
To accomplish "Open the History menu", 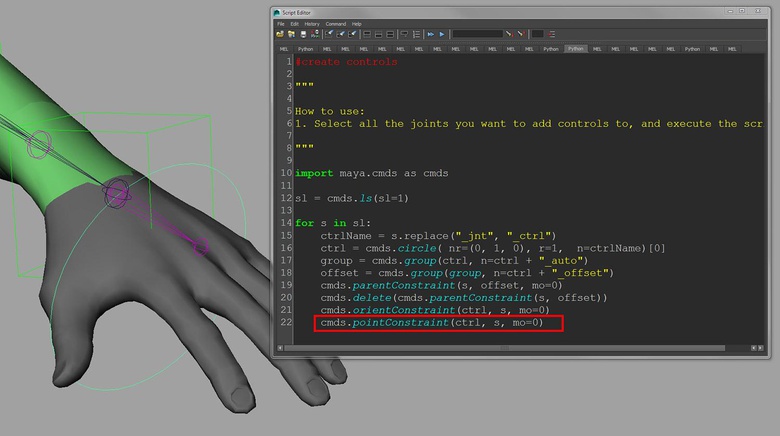I will click(x=312, y=23).
